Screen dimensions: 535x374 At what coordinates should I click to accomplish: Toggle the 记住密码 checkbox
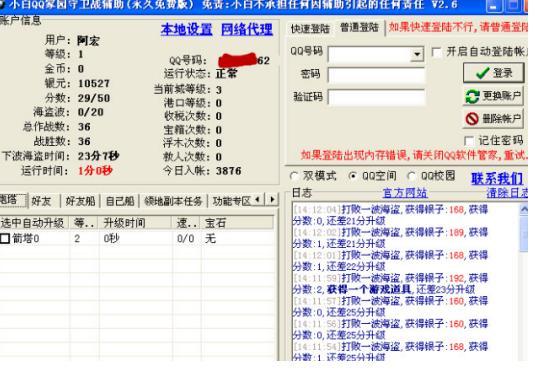[x=469, y=141]
